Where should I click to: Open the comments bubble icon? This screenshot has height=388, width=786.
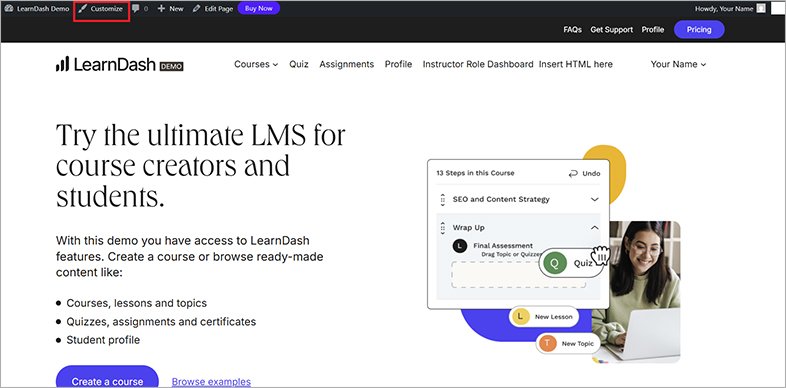click(135, 9)
